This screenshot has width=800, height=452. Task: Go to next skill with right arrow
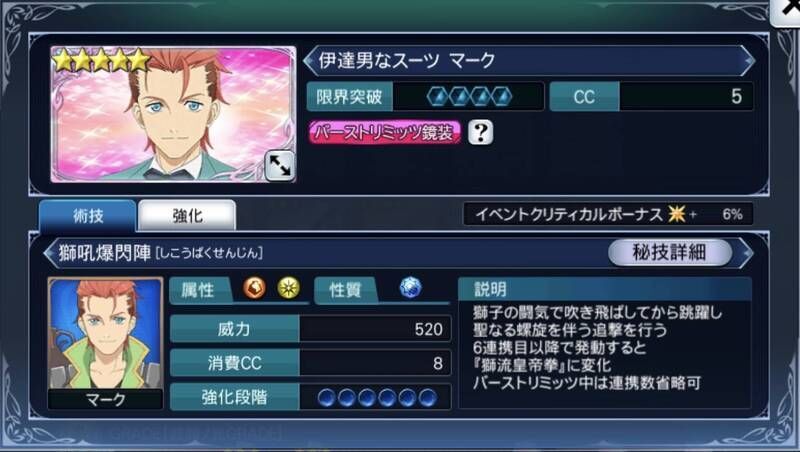click(746, 253)
